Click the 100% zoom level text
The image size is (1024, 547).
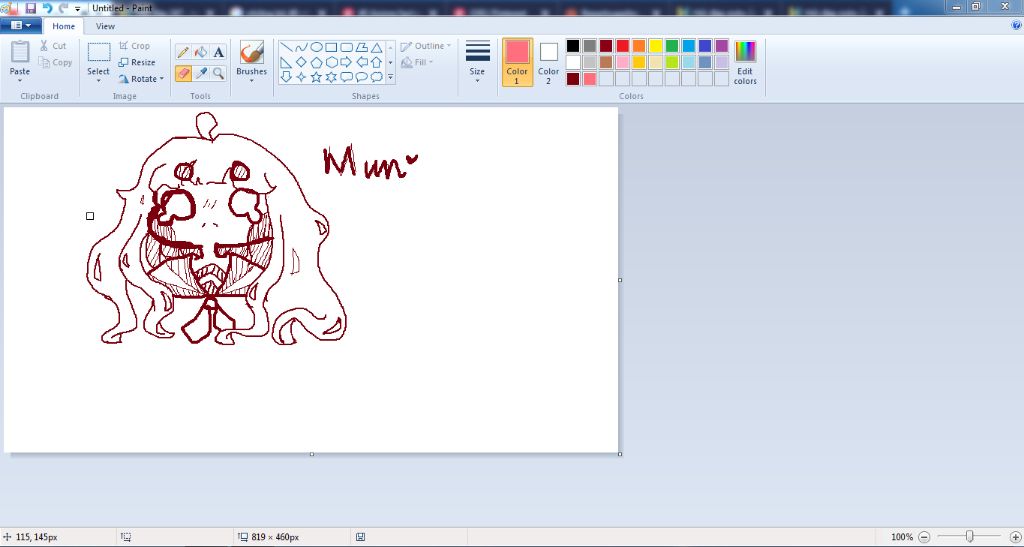[902, 537]
